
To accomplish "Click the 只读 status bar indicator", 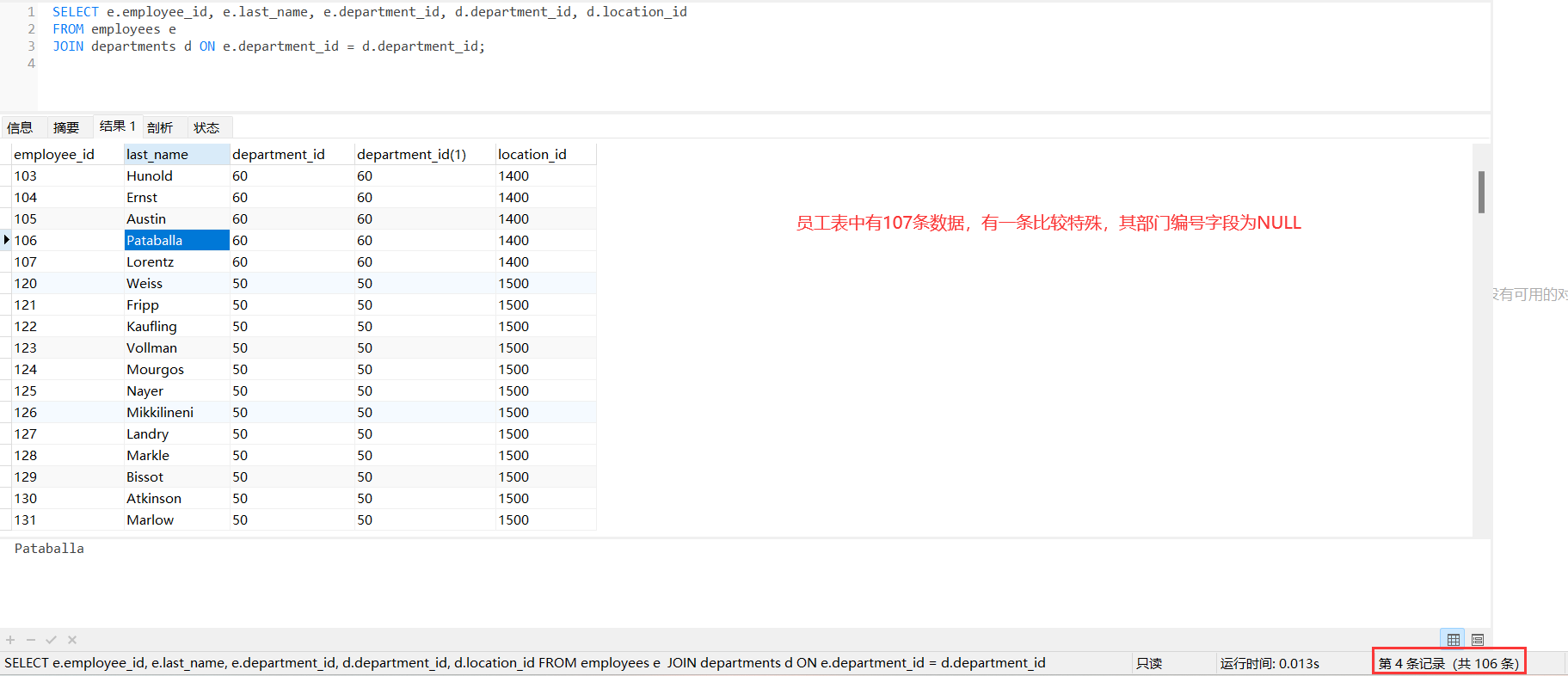I will click(1149, 663).
